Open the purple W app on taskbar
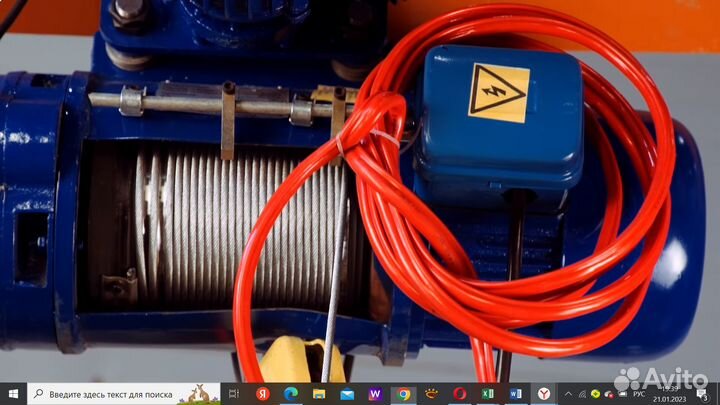The height and width of the screenshot is (405, 720). coord(375,394)
